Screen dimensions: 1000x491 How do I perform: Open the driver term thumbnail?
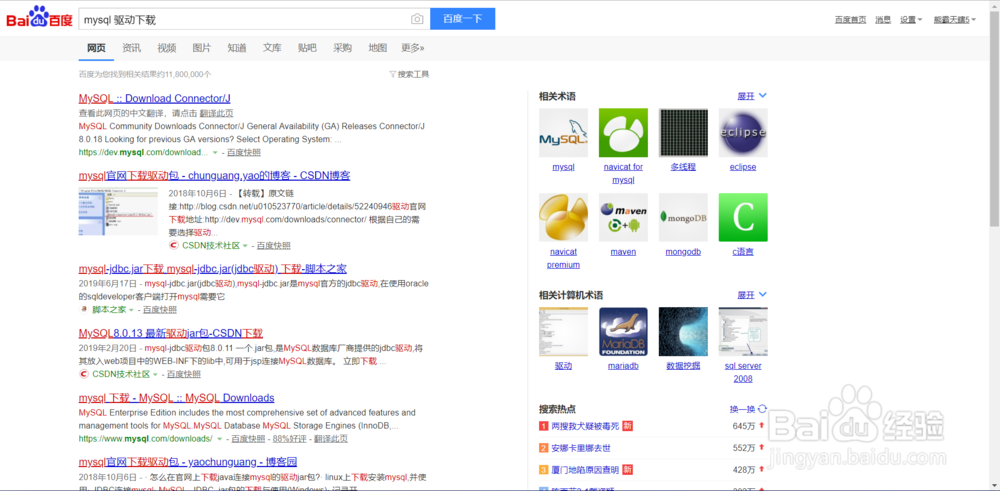pos(563,332)
